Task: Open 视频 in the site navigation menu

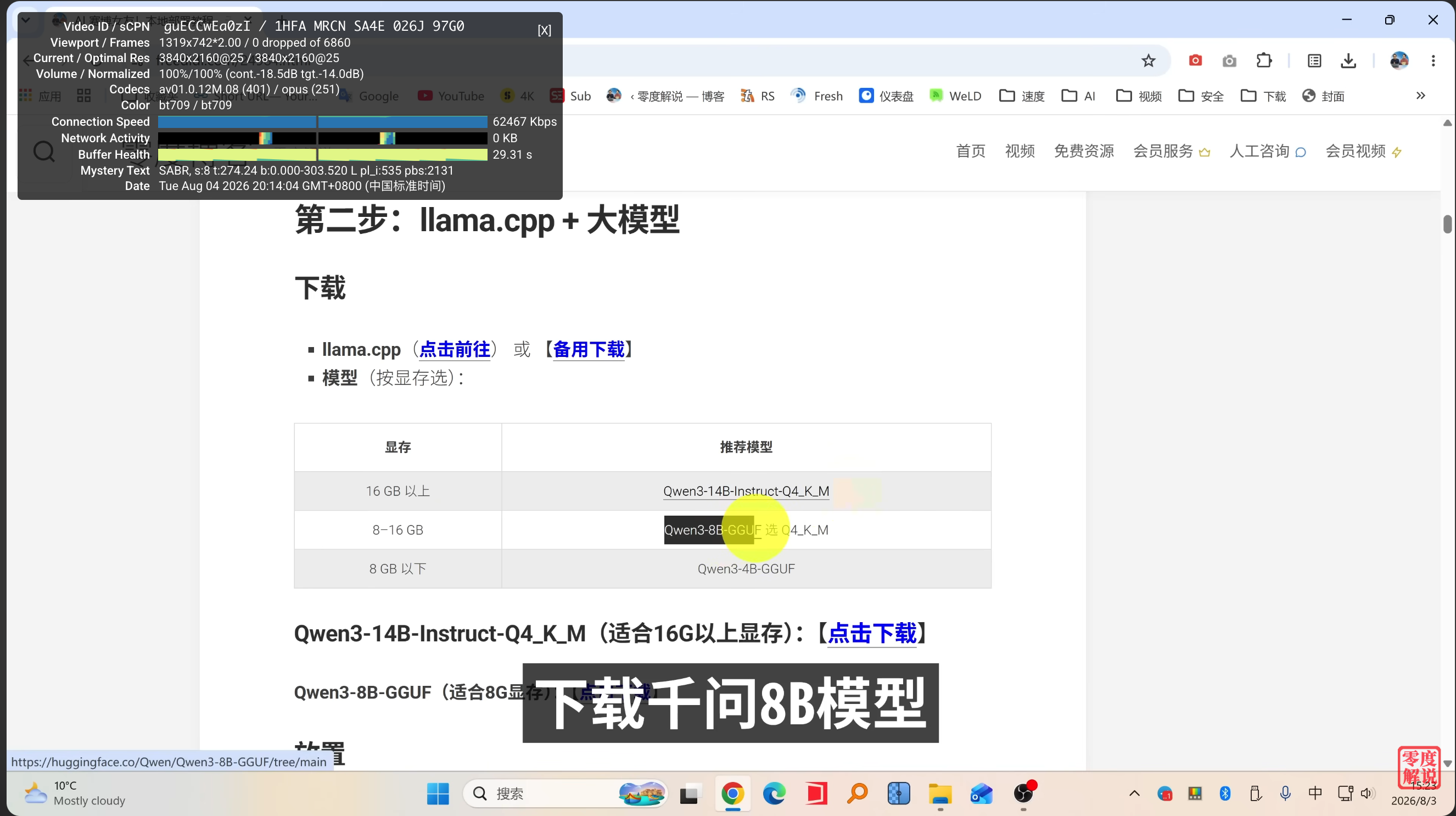Action: [1020, 152]
